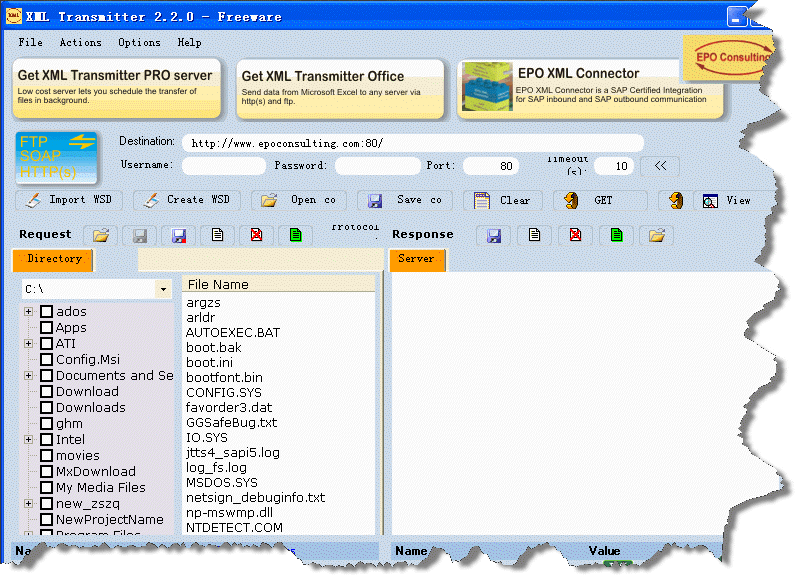Enable the movies folder checkbox
This screenshot has height=576, width=796.
(46, 456)
